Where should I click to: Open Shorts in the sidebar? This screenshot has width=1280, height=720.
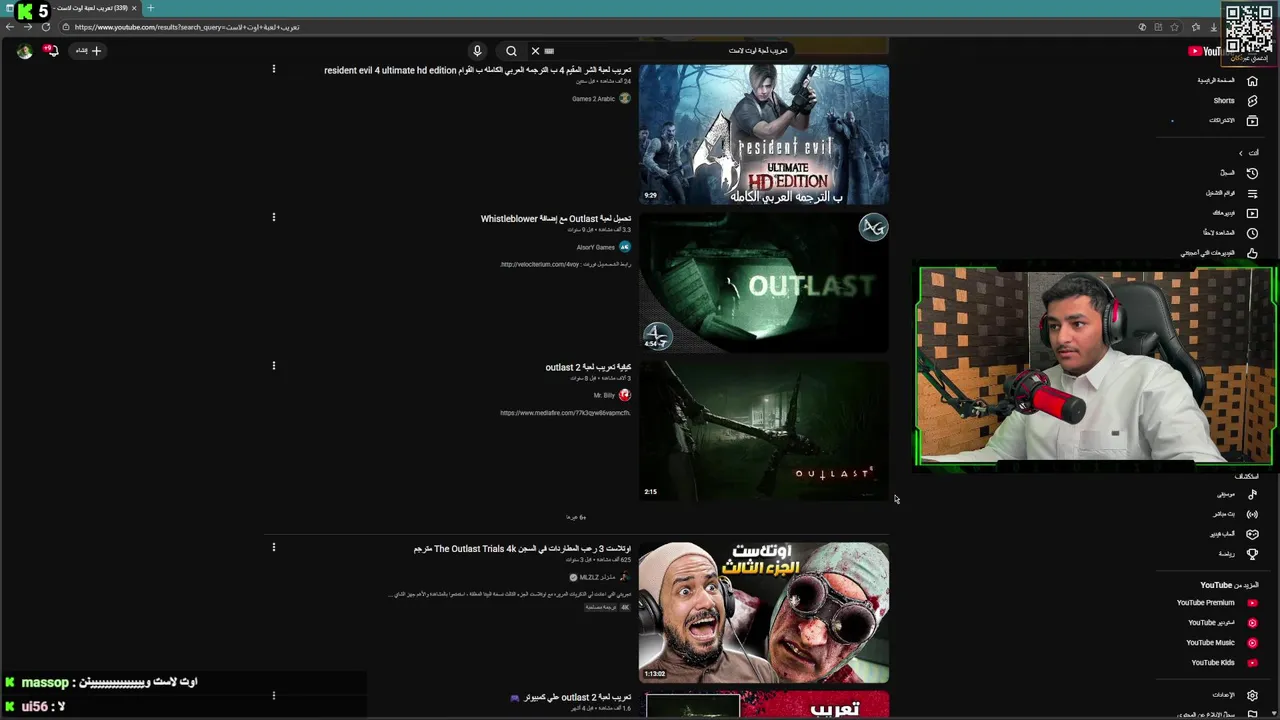coord(1234,100)
